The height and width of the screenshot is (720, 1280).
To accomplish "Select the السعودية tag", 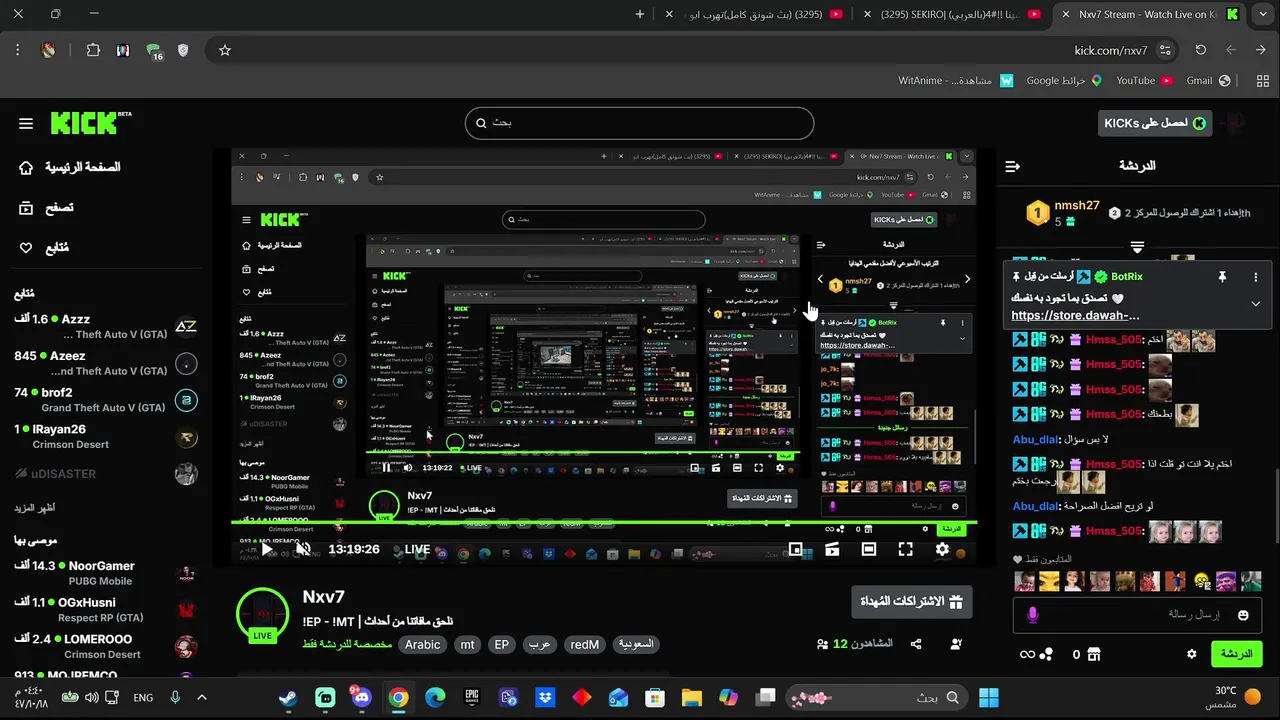I will 636,645.
